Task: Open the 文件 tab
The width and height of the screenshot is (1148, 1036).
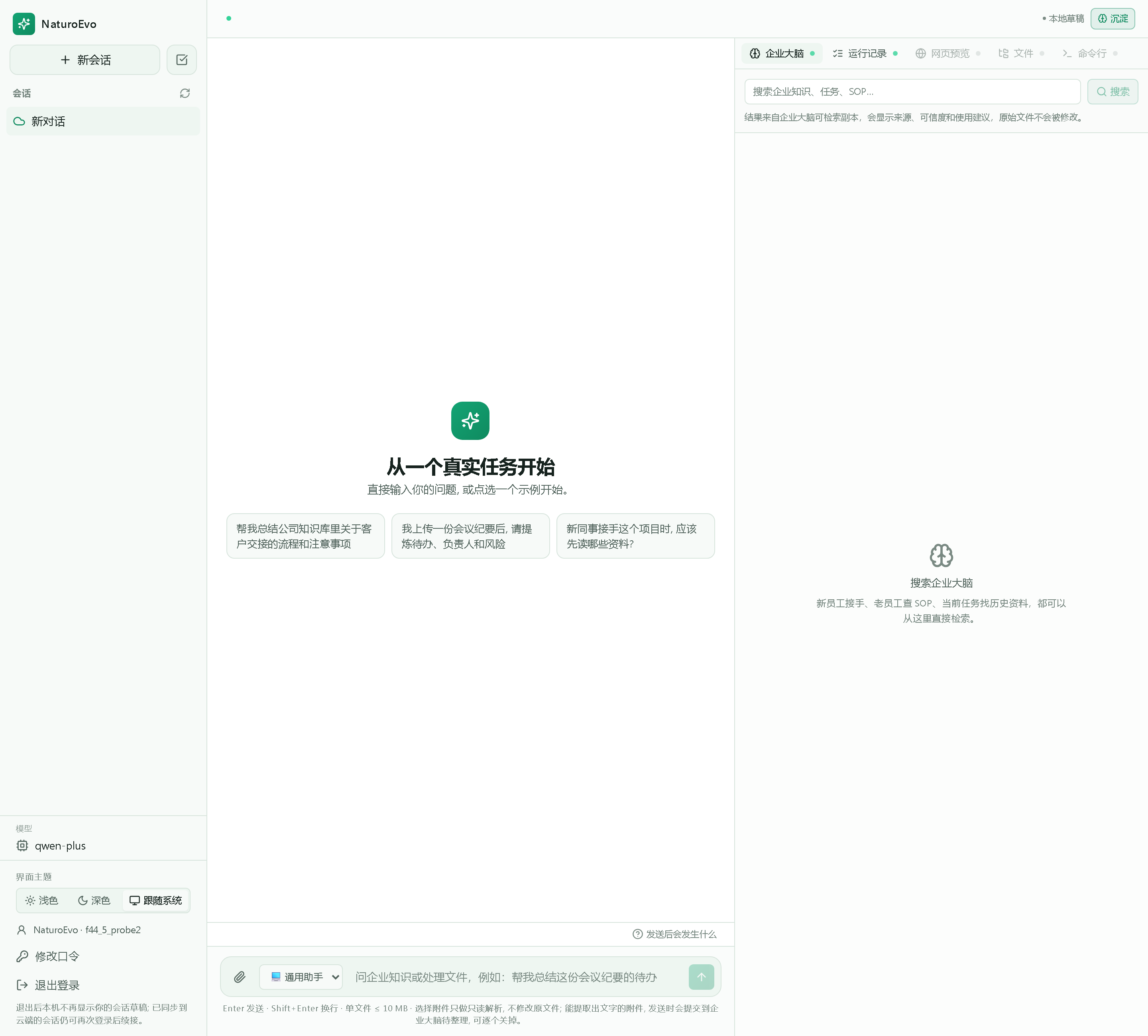Action: pyautogui.click(x=1021, y=53)
